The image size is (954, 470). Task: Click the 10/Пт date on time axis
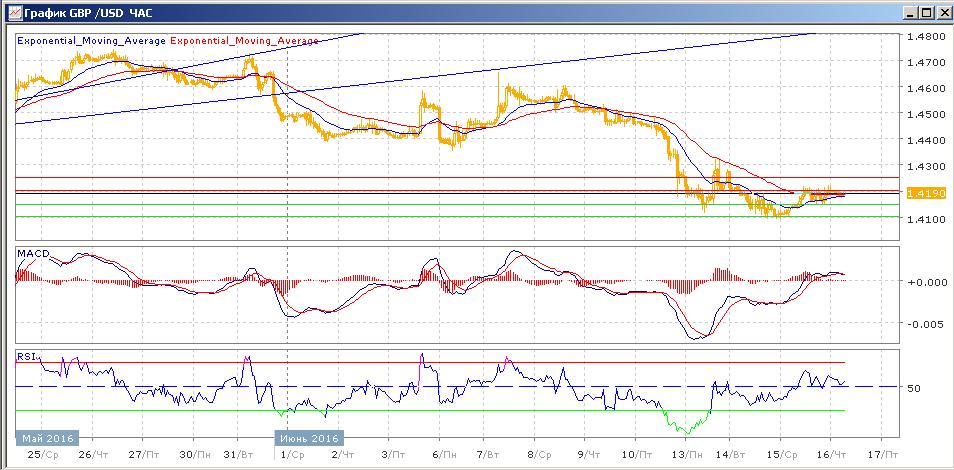tap(636, 454)
